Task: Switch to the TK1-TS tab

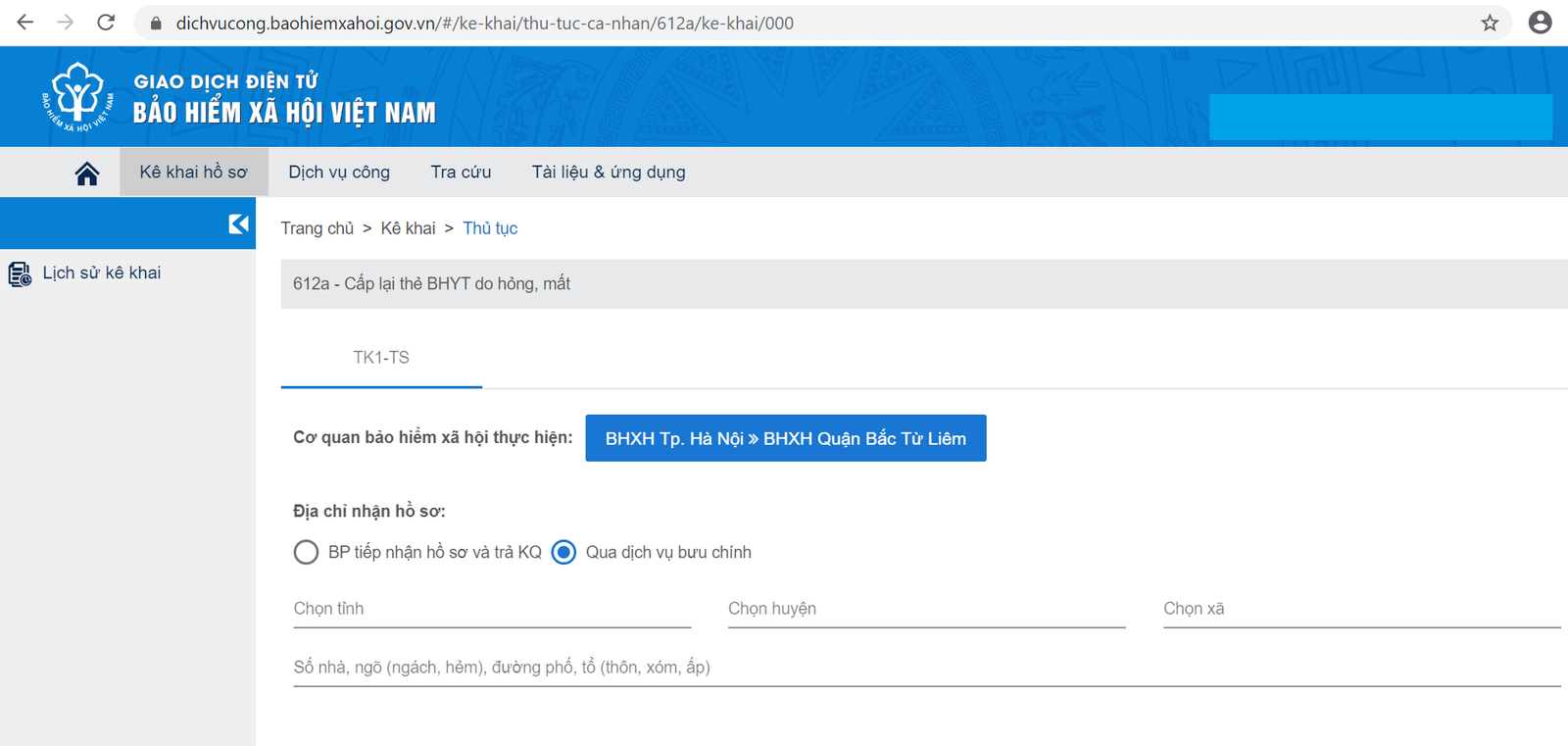Action: (381, 358)
